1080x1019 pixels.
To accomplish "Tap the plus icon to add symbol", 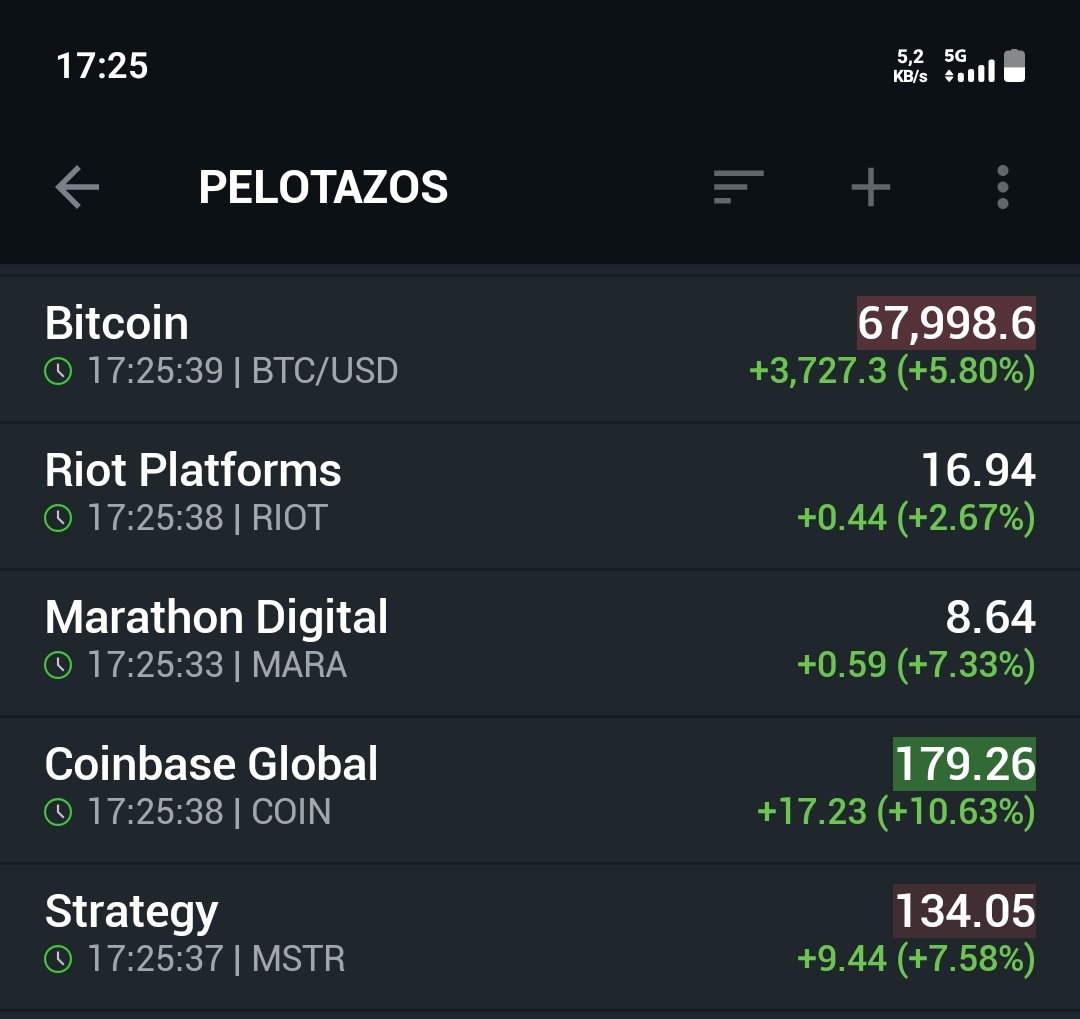I will click(870, 187).
